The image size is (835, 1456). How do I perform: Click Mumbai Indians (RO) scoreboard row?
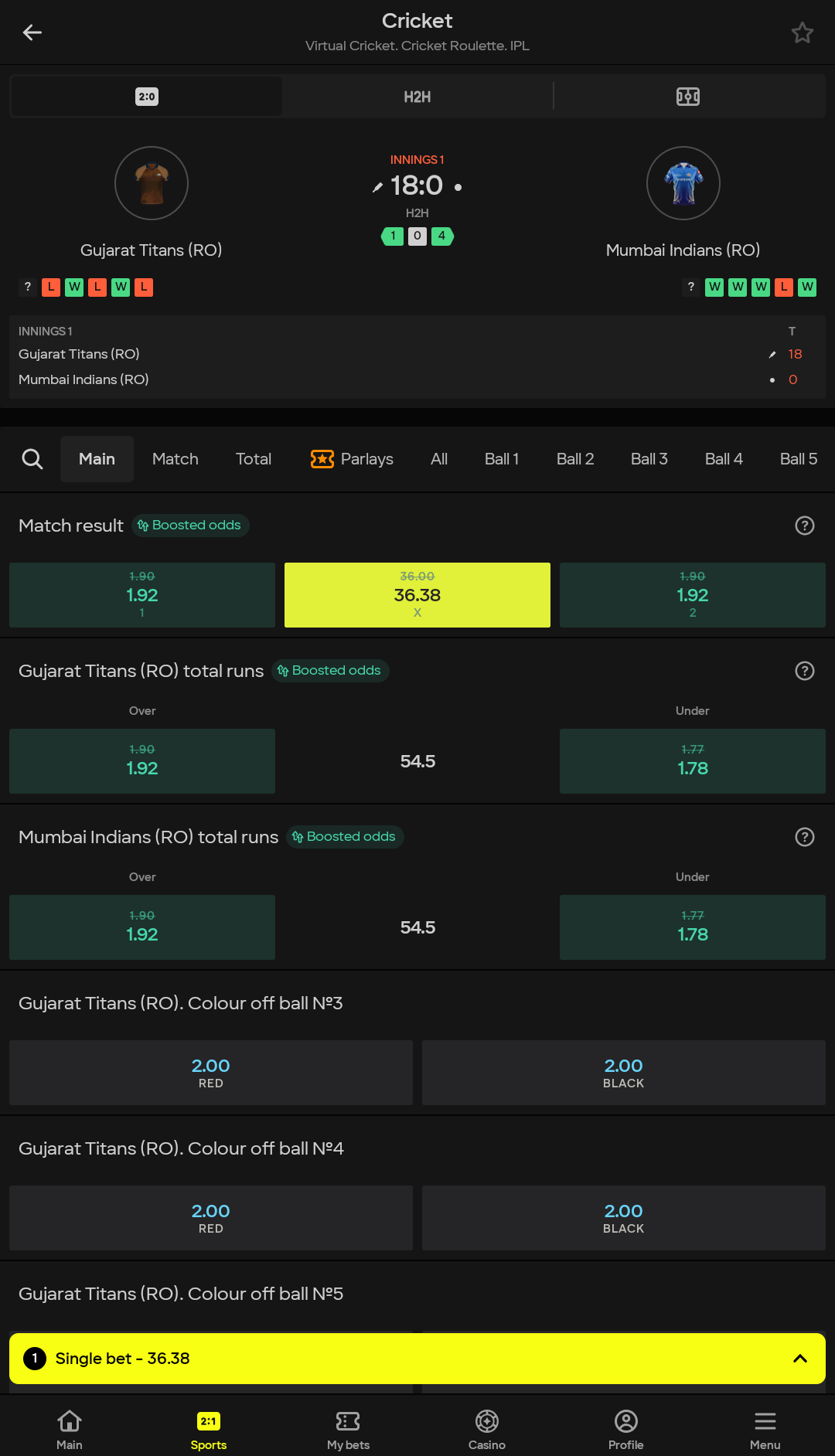tap(417, 379)
